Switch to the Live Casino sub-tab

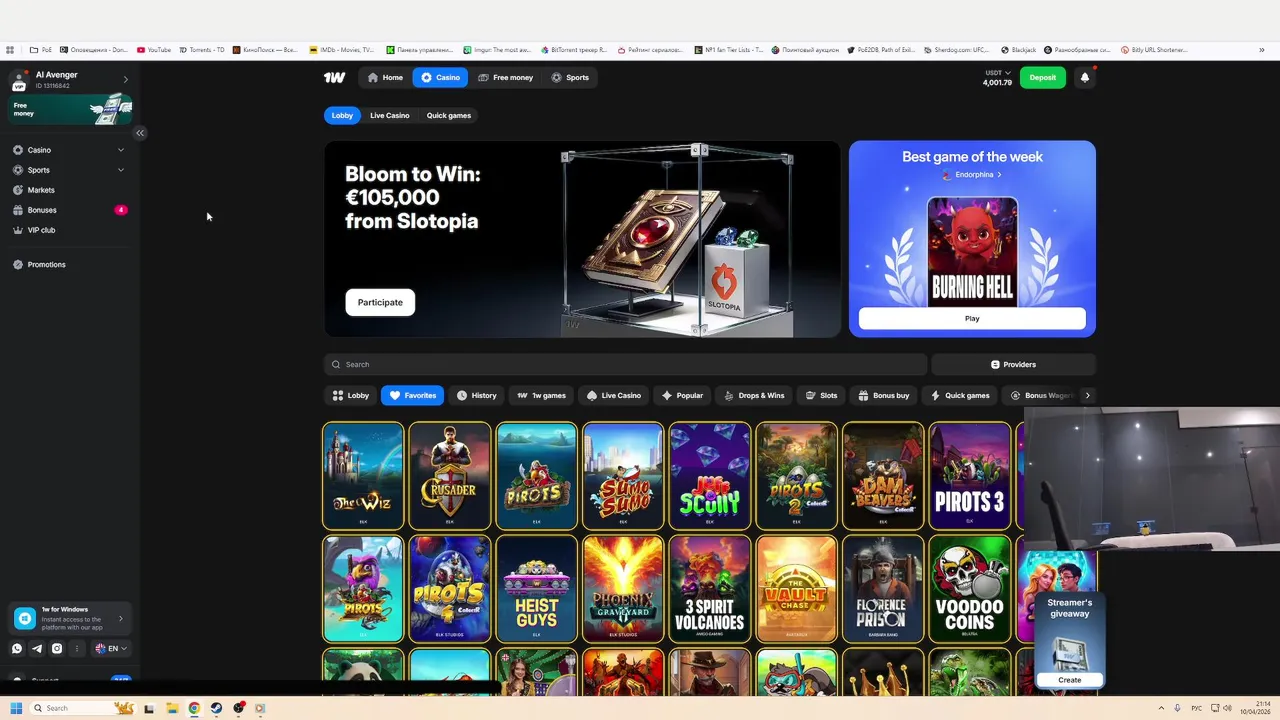click(x=390, y=115)
